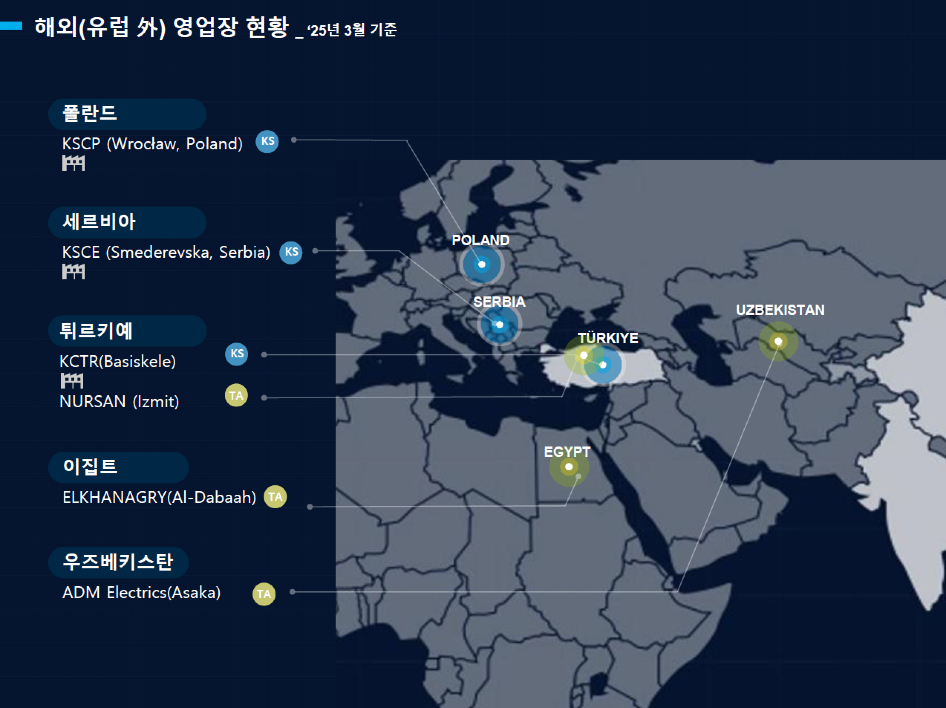
Task: Select the factory icon under KSCE Serbia
Action: 74,272
